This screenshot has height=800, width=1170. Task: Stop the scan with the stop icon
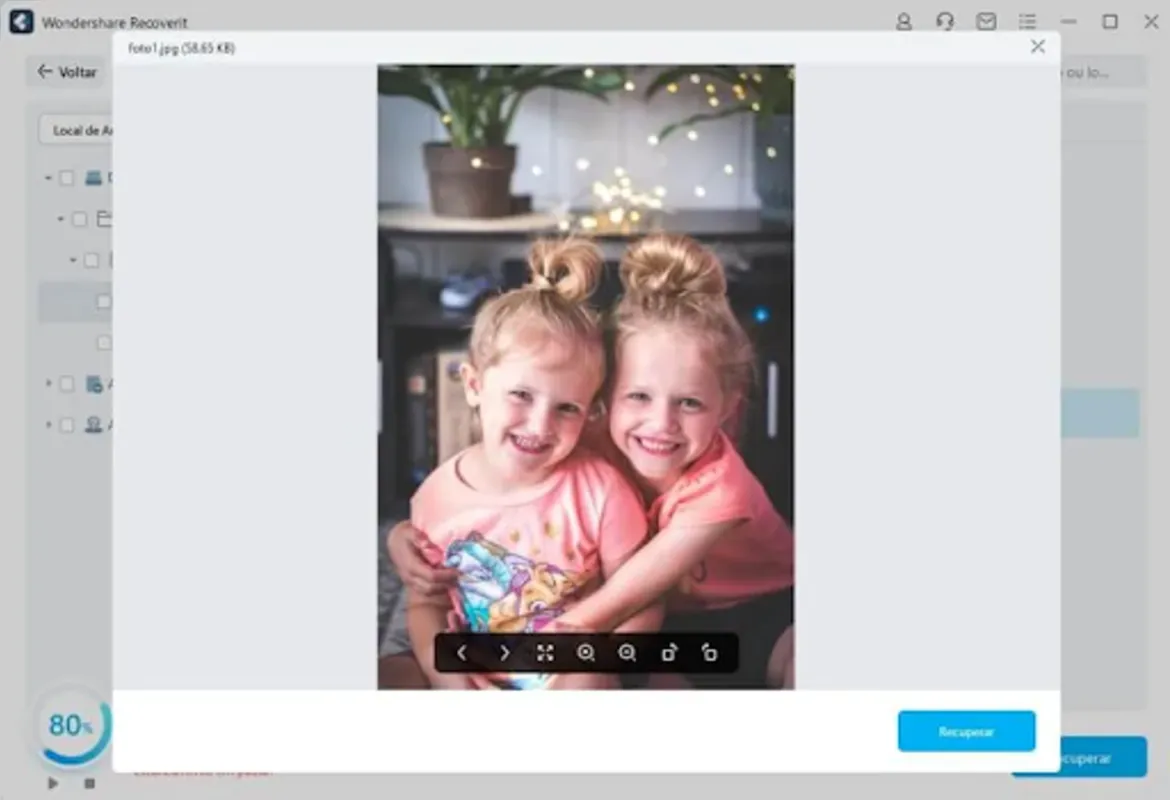pyautogui.click(x=90, y=784)
